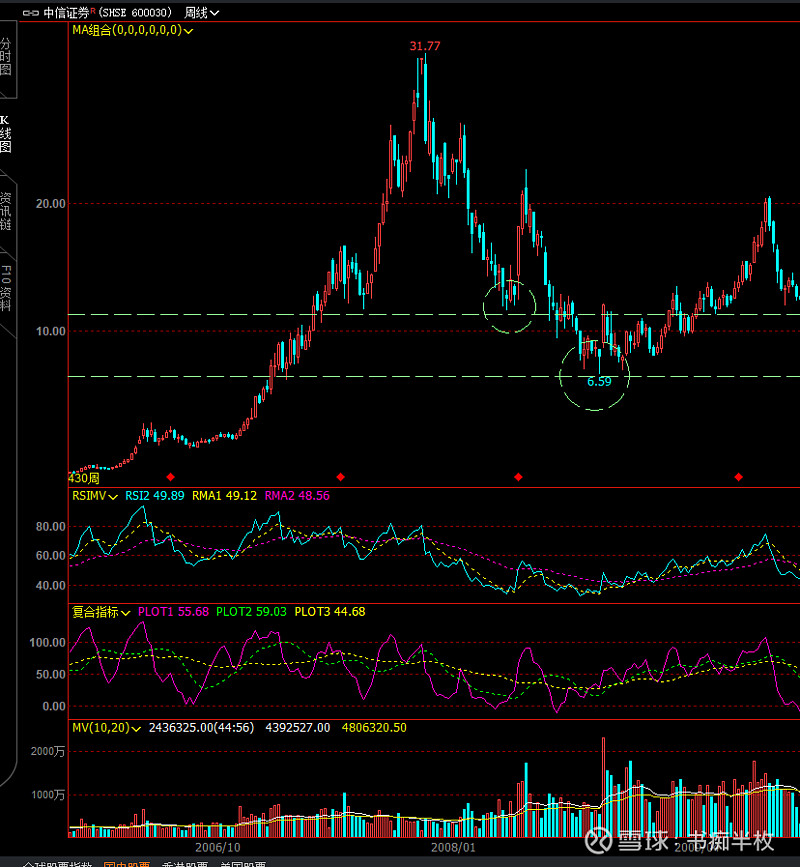
Task: Click the PLOT1 55.68 readout
Action: click(x=173, y=612)
